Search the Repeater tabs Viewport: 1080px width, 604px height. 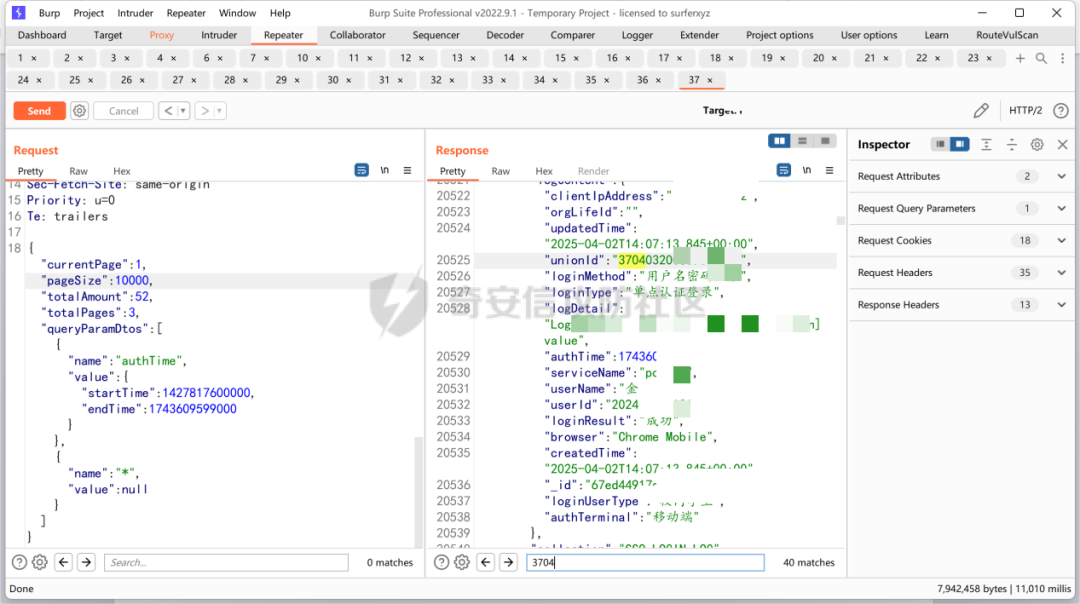[x=1041, y=59]
